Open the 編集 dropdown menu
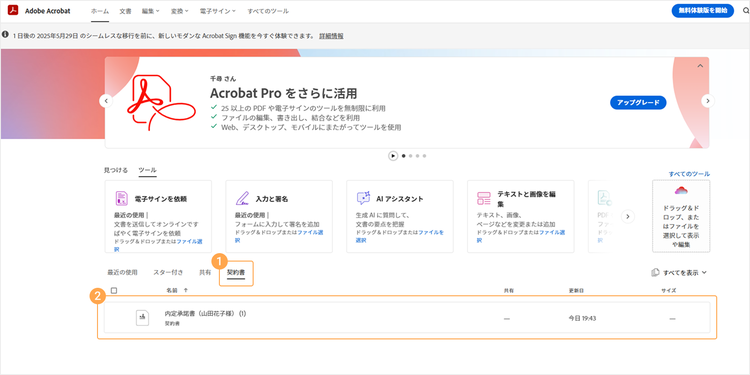 [151, 11]
